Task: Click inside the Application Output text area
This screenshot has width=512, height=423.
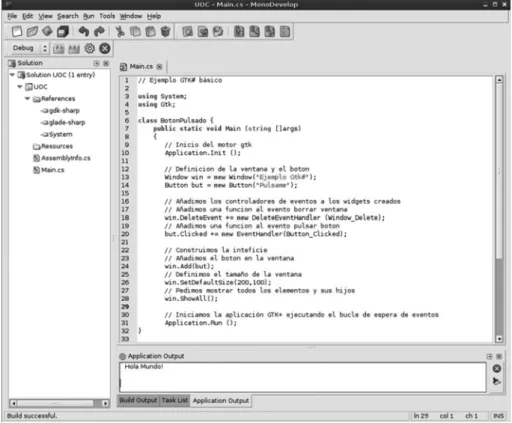Action: click(303, 377)
